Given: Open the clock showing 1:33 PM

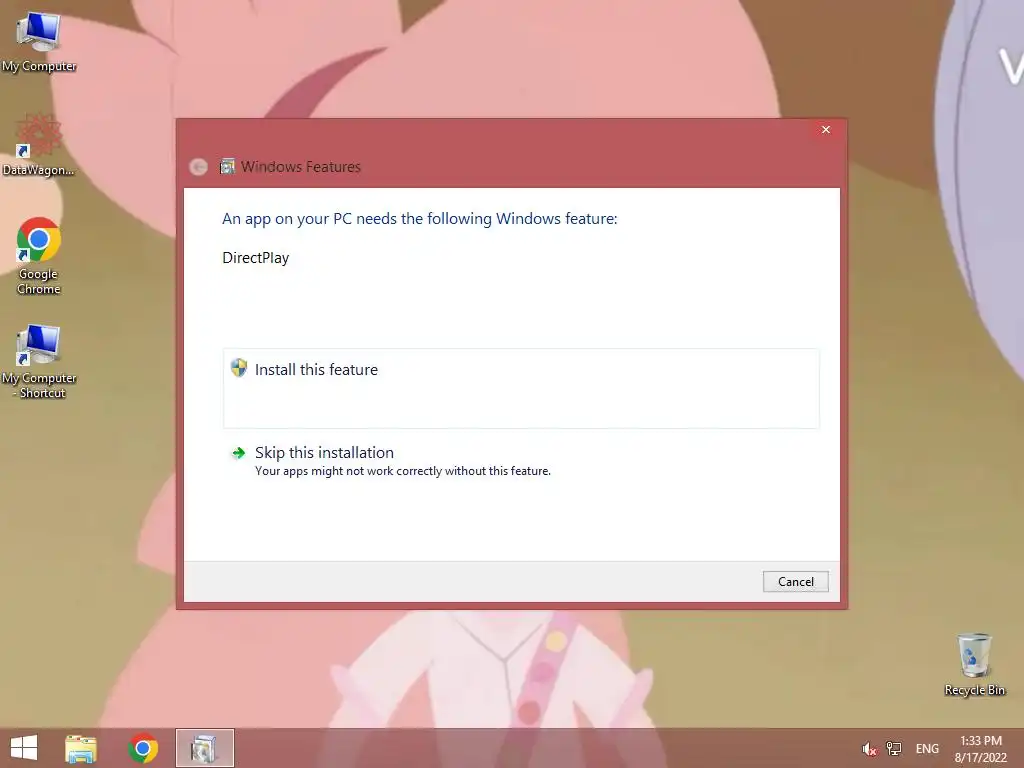Looking at the screenshot, I should point(980,749).
